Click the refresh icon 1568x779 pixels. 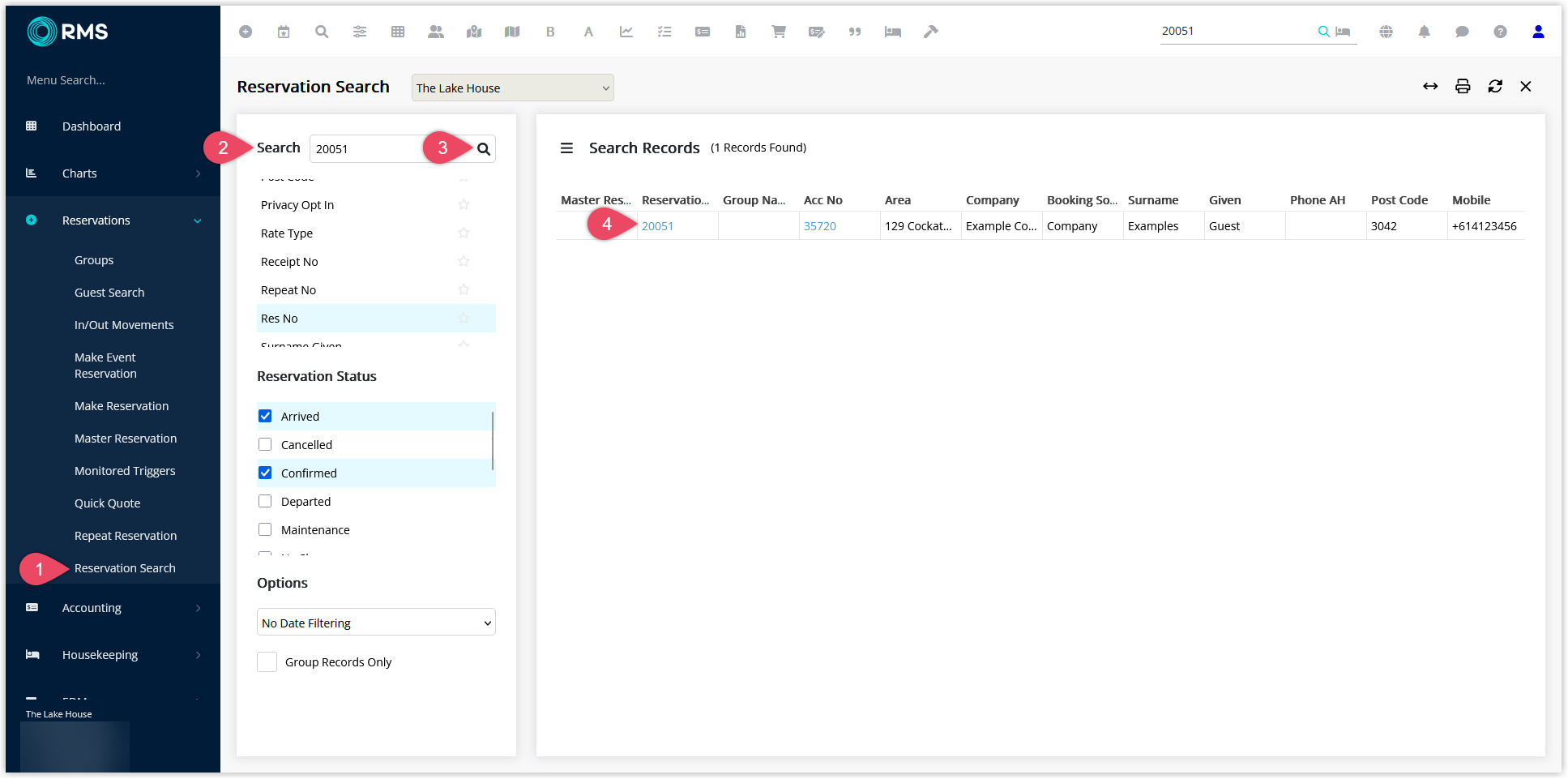click(x=1495, y=87)
